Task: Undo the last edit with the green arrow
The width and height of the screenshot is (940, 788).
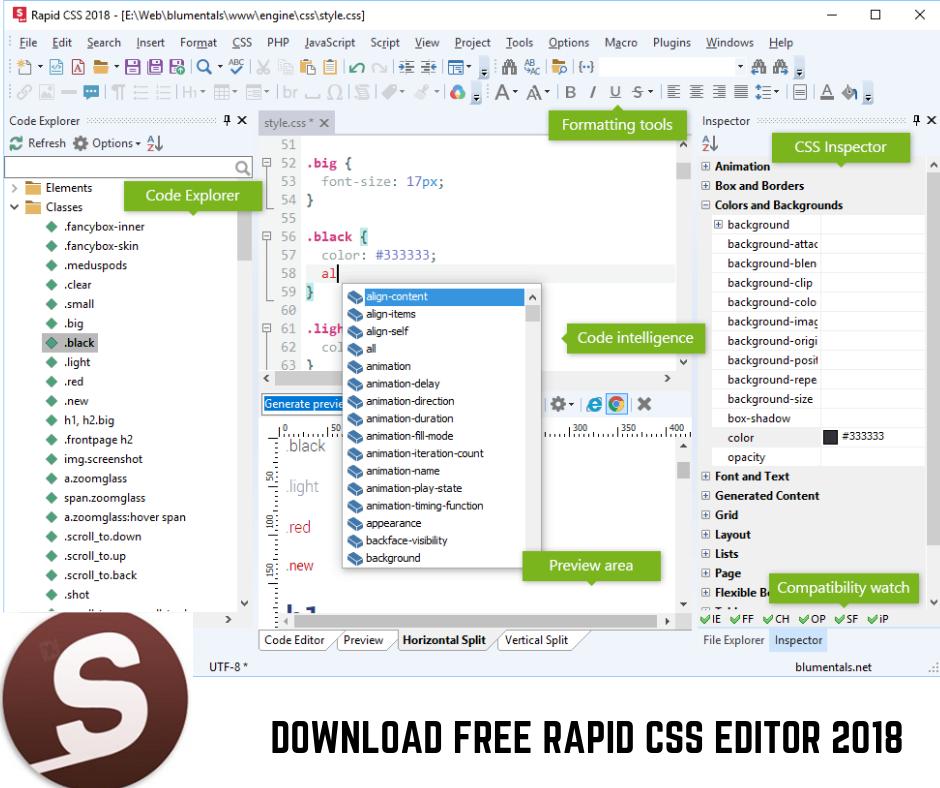Action: click(x=357, y=67)
